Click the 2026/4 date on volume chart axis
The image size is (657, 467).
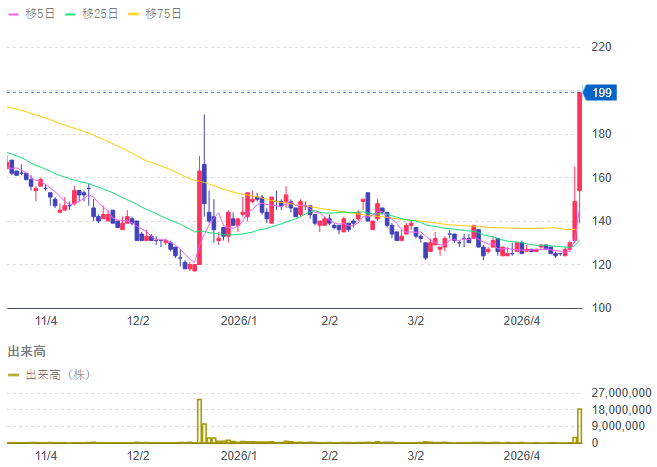522,456
